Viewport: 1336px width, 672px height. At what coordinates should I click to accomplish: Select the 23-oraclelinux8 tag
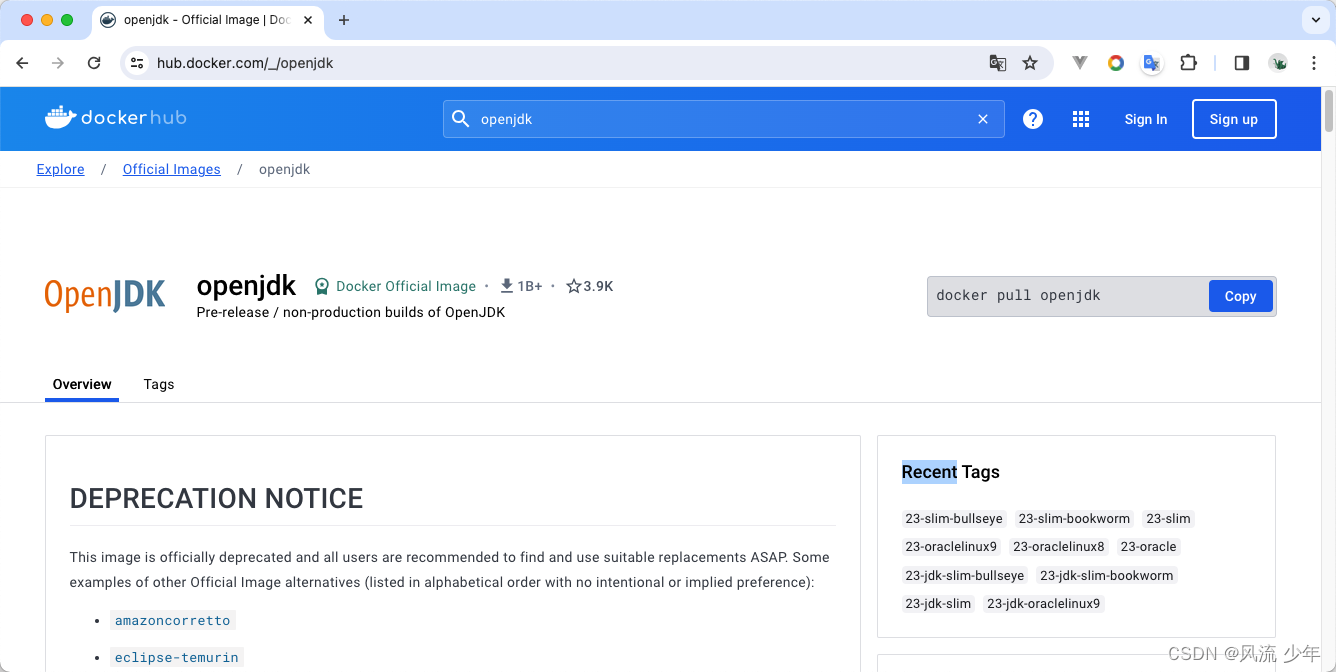click(x=1059, y=547)
